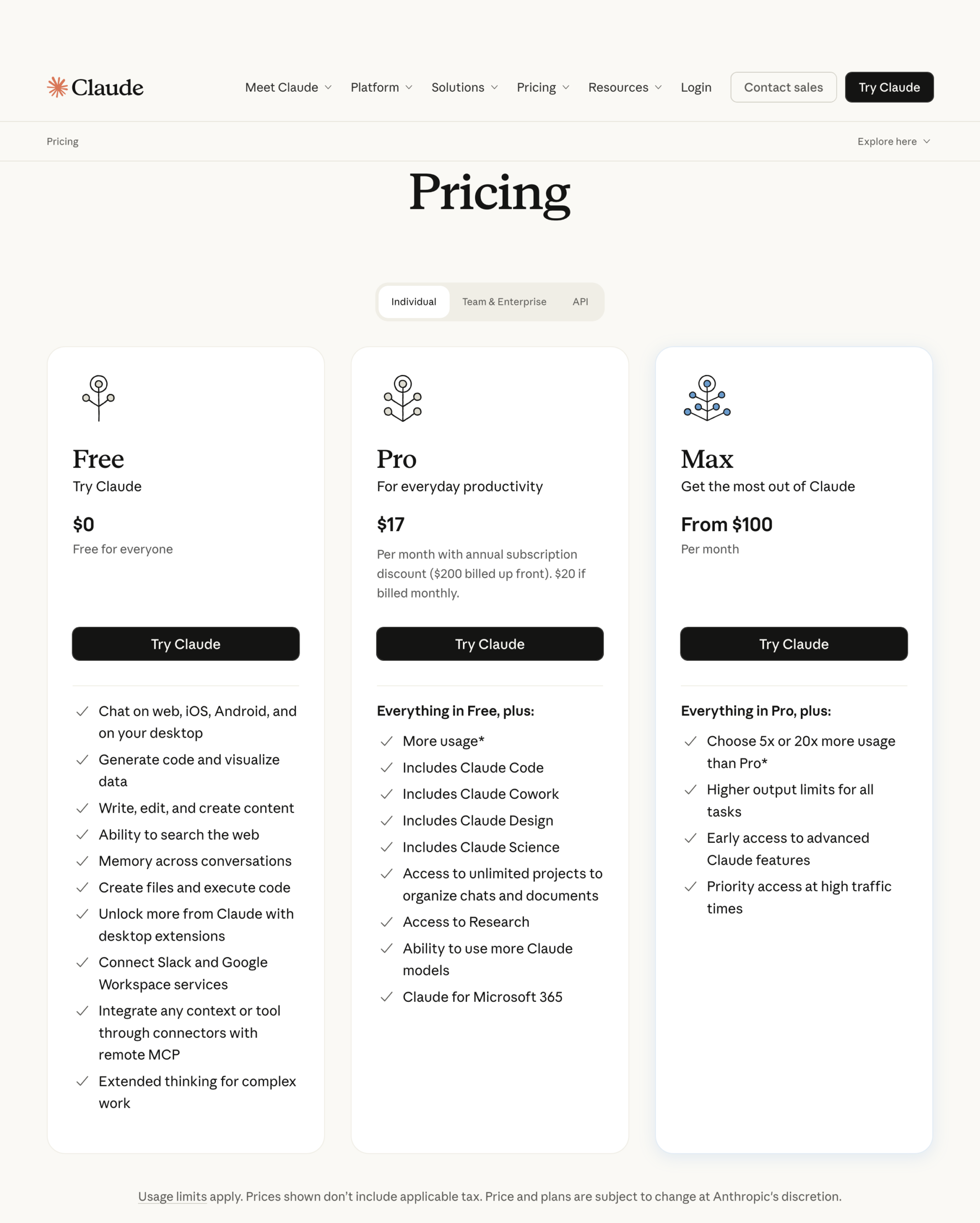Switch pricing view to API
This screenshot has width=980, height=1223.
point(580,302)
